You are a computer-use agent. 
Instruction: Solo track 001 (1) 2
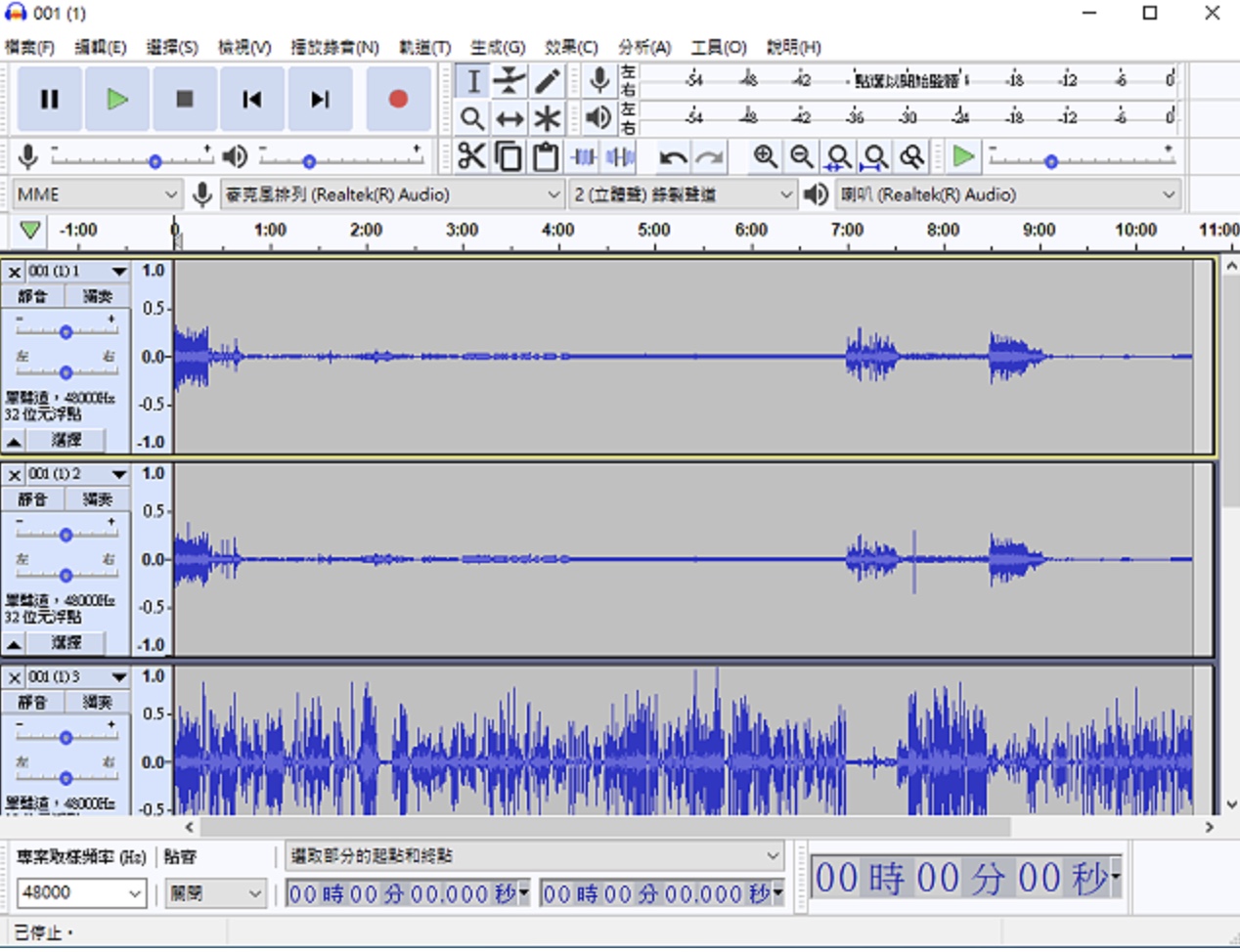(x=97, y=499)
